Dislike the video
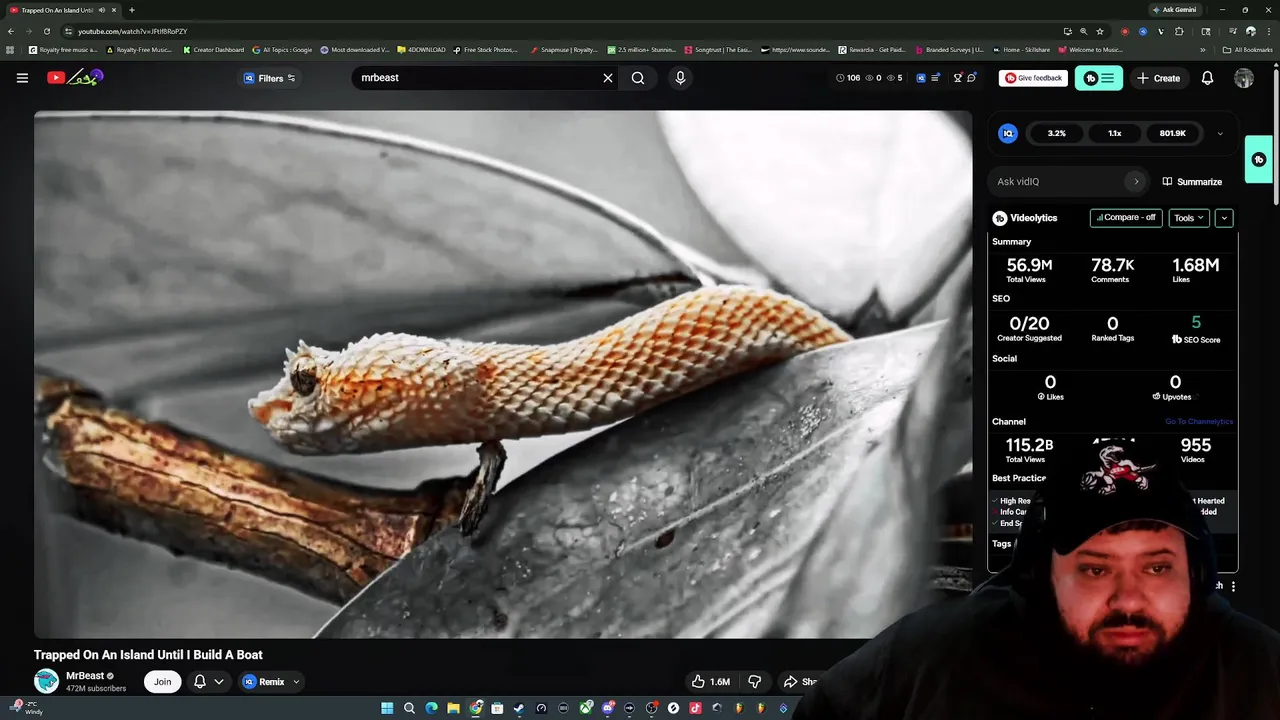The height and width of the screenshot is (720, 1280). [755, 682]
